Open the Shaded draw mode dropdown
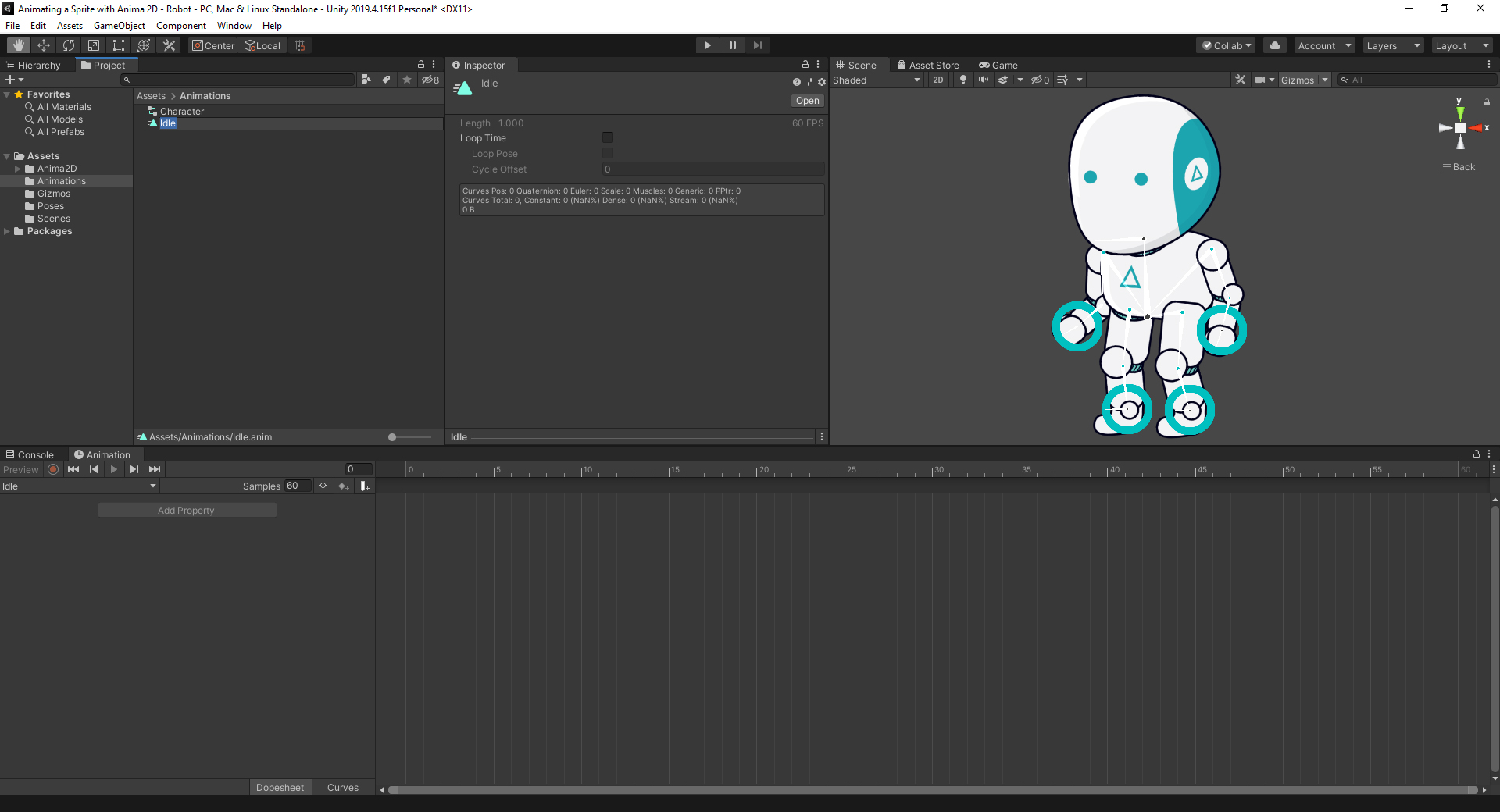1500x812 pixels. (x=875, y=80)
